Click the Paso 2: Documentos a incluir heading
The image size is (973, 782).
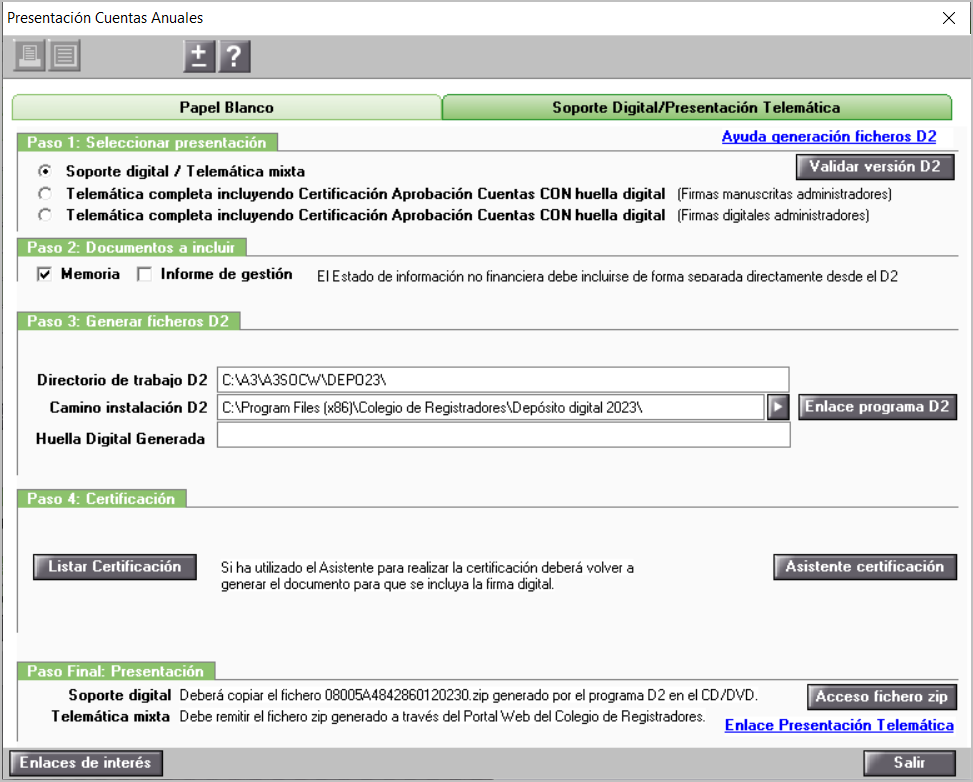coord(132,248)
